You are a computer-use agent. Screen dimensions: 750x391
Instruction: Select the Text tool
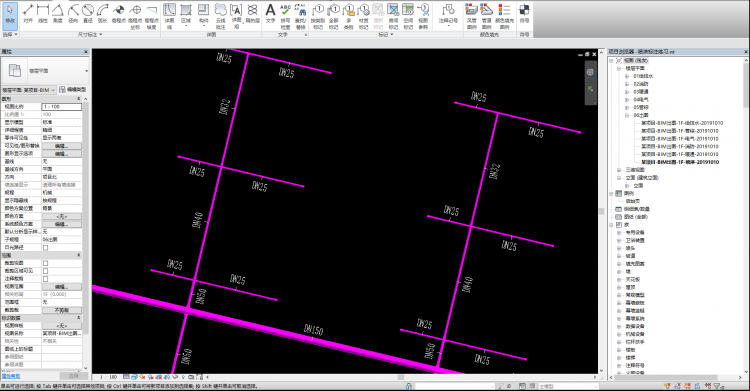[270, 13]
